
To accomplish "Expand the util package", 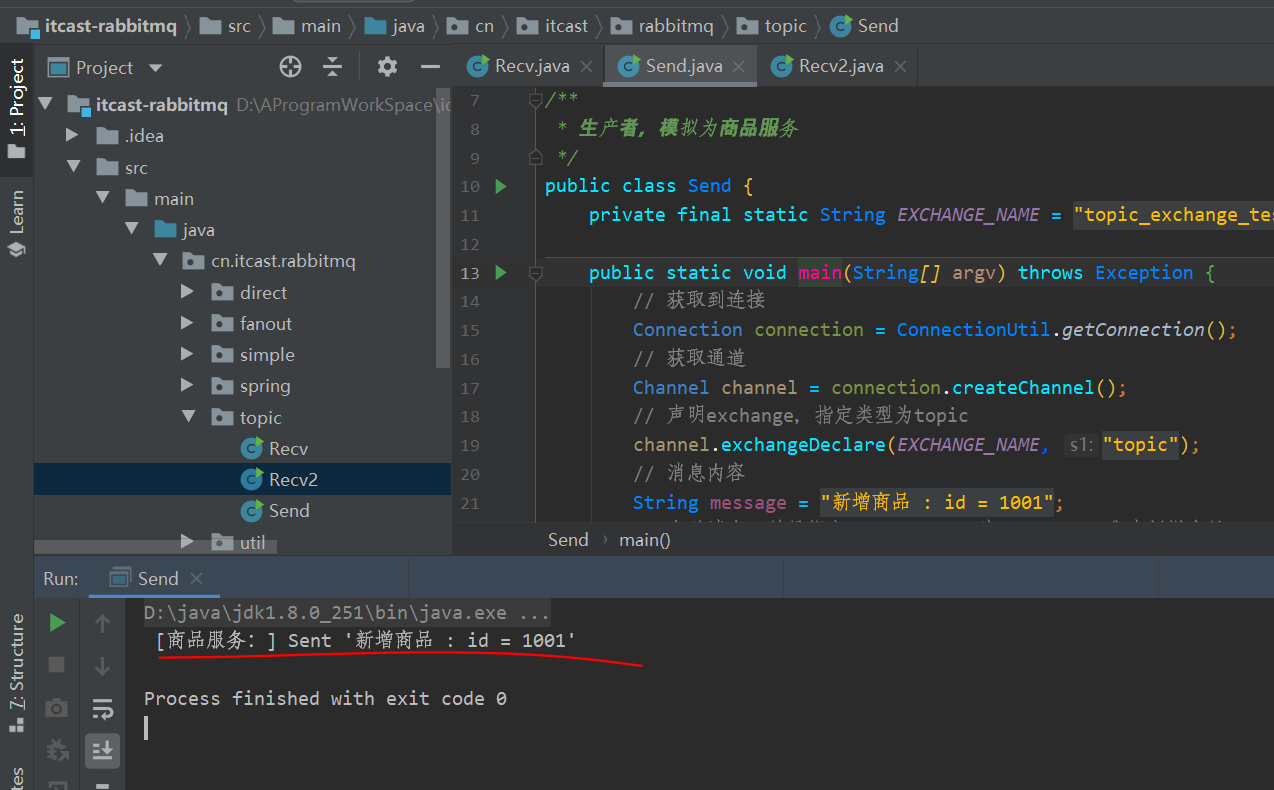I will 187,541.
